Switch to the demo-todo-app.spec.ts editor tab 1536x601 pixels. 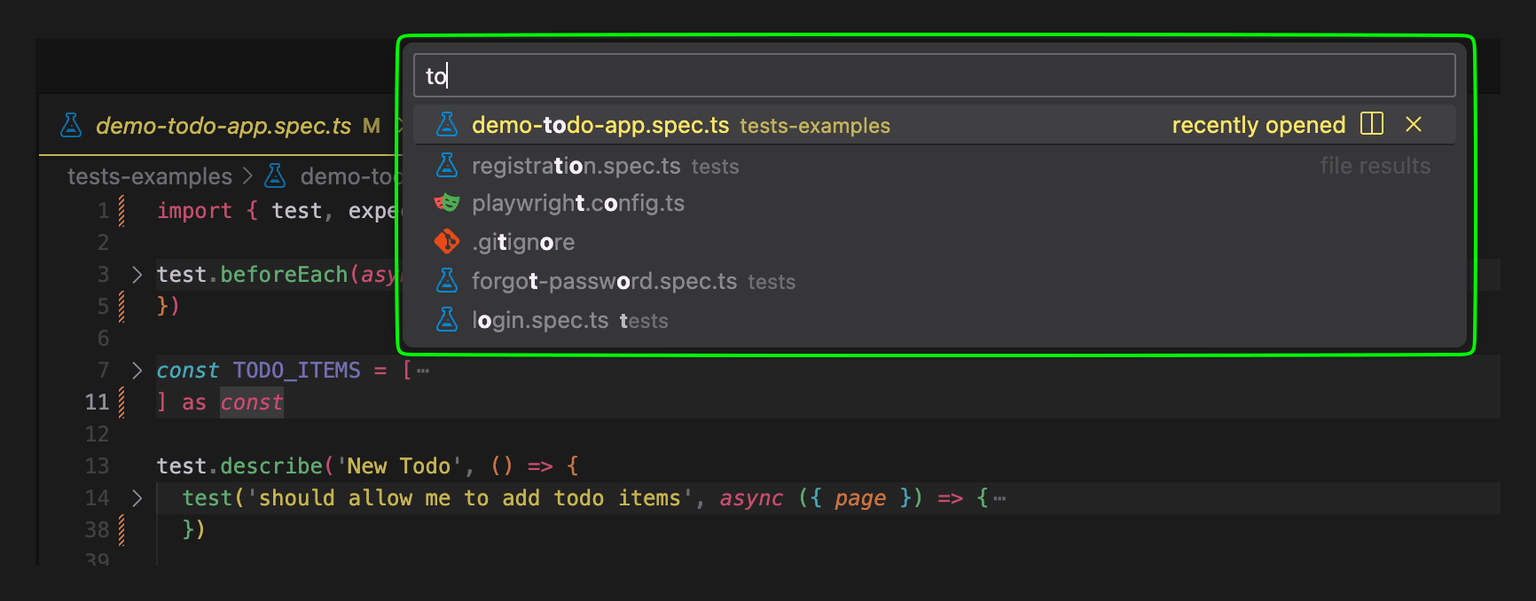tap(225, 126)
